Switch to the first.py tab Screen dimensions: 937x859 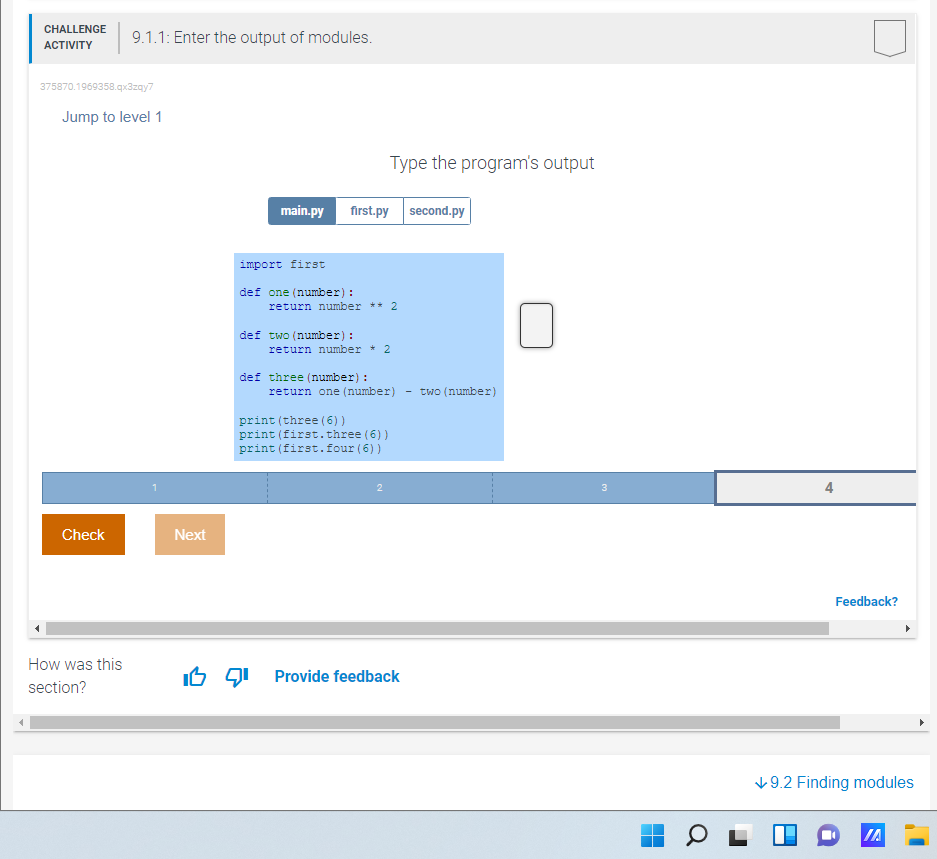coord(369,210)
